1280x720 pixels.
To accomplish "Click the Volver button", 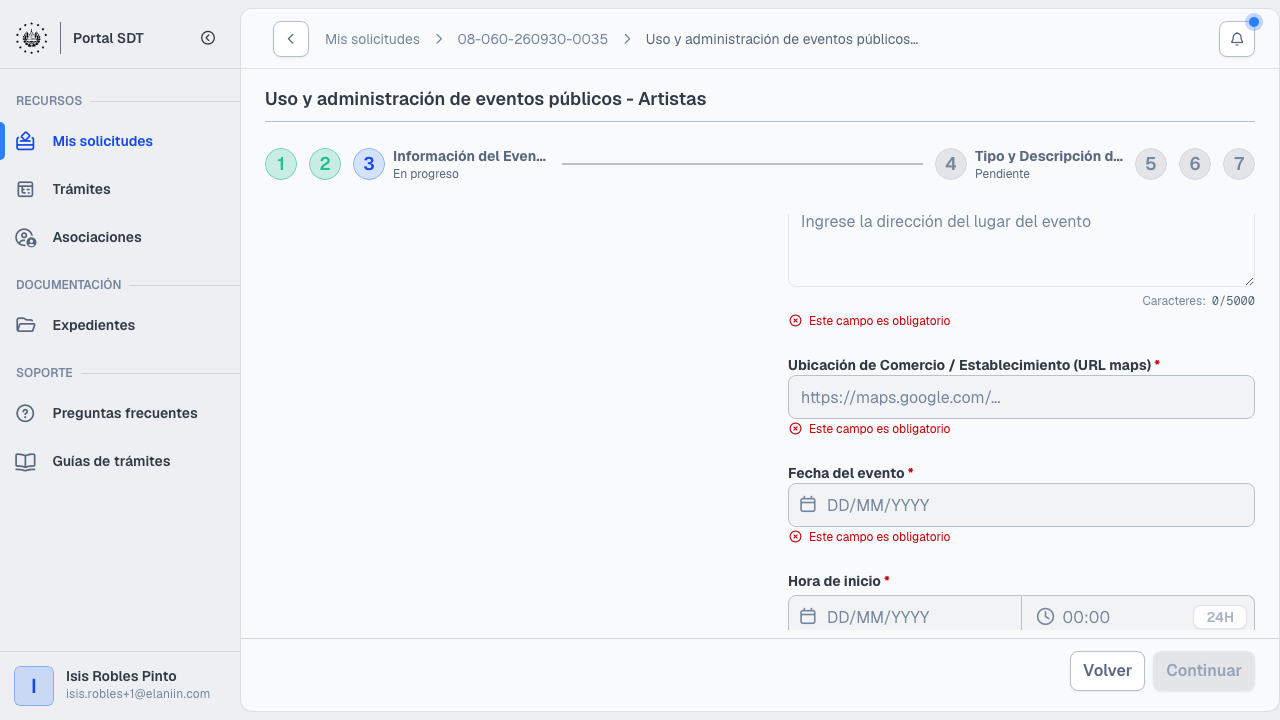I will (1107, 671).
